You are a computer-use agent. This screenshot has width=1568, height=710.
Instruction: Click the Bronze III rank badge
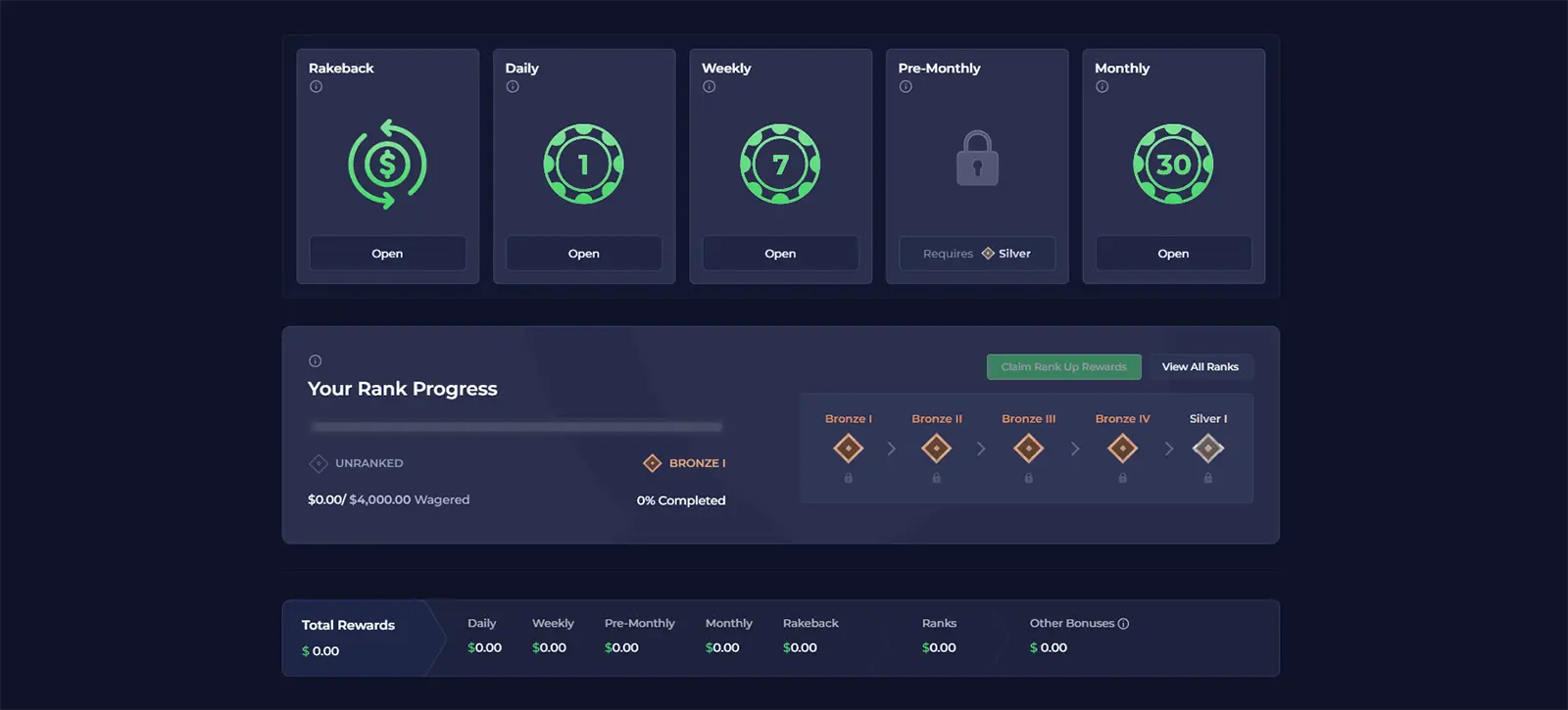click(x=1028, y=449)
